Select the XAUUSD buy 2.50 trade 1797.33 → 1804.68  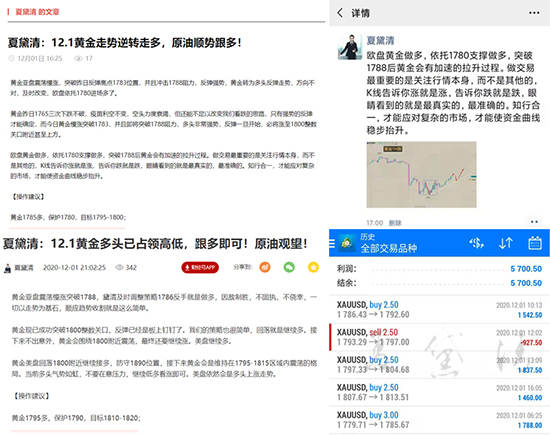point(439,365)
